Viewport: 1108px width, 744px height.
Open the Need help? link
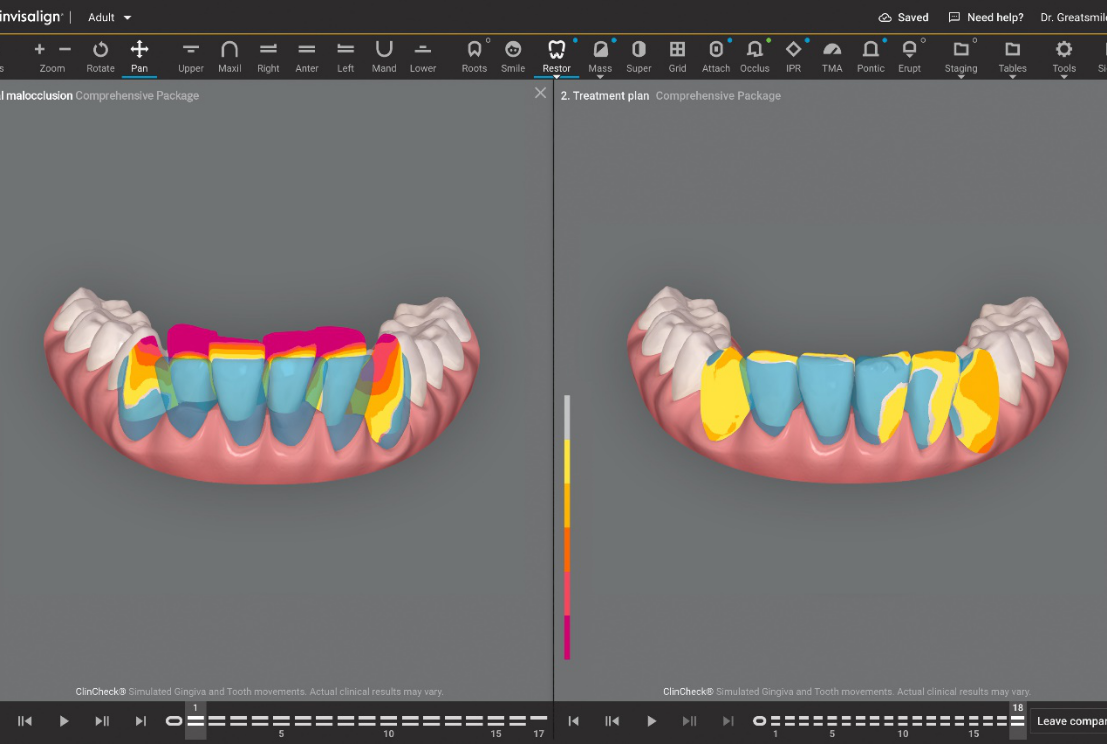pos(986,17)
